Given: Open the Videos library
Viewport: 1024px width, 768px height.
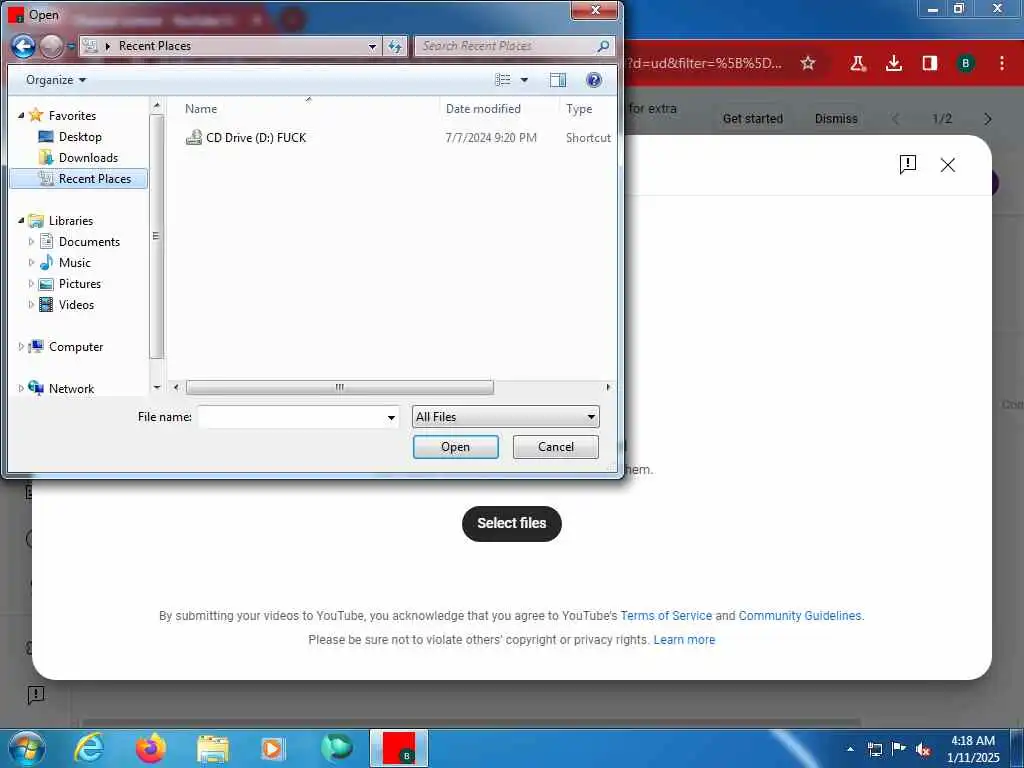Looking at the screenshot, I should pos(76,304).
